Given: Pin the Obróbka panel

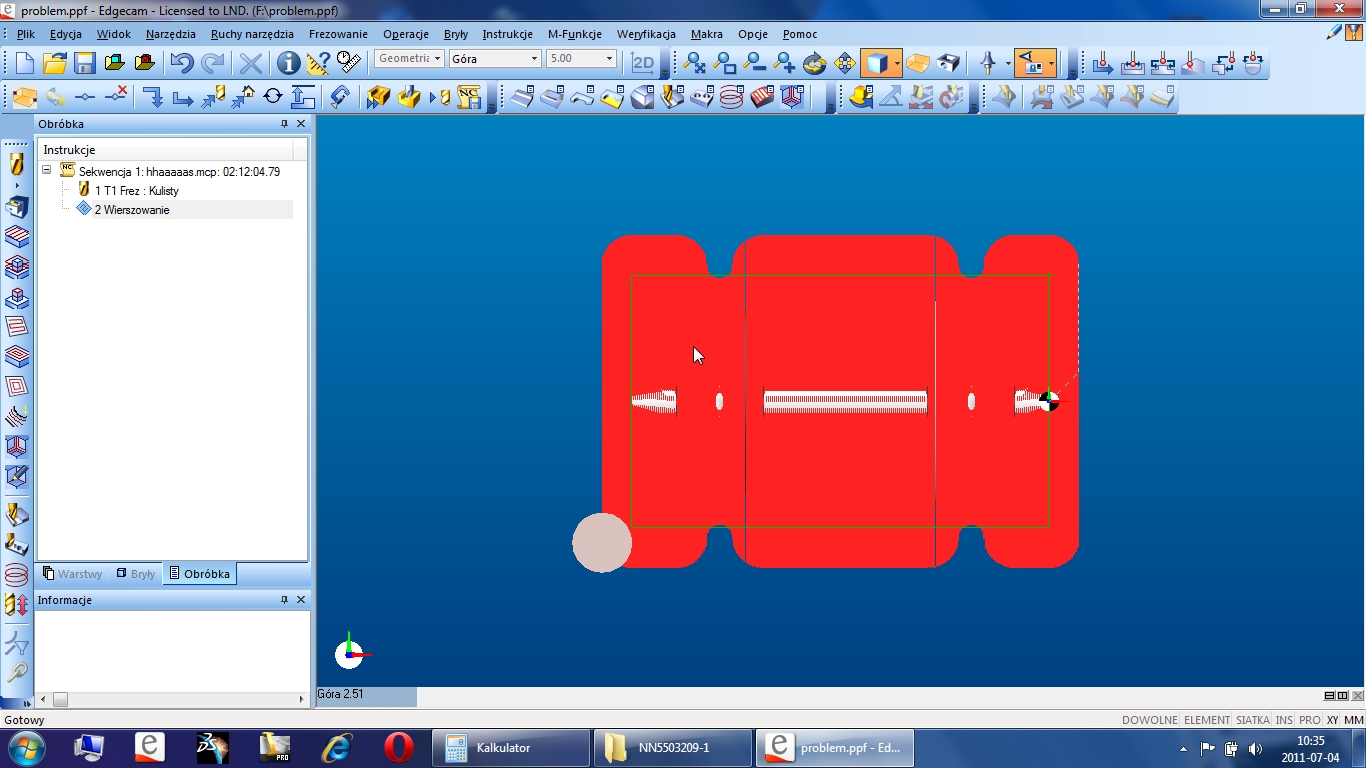Looking at the screenshot, I should [x=284, y=124].
